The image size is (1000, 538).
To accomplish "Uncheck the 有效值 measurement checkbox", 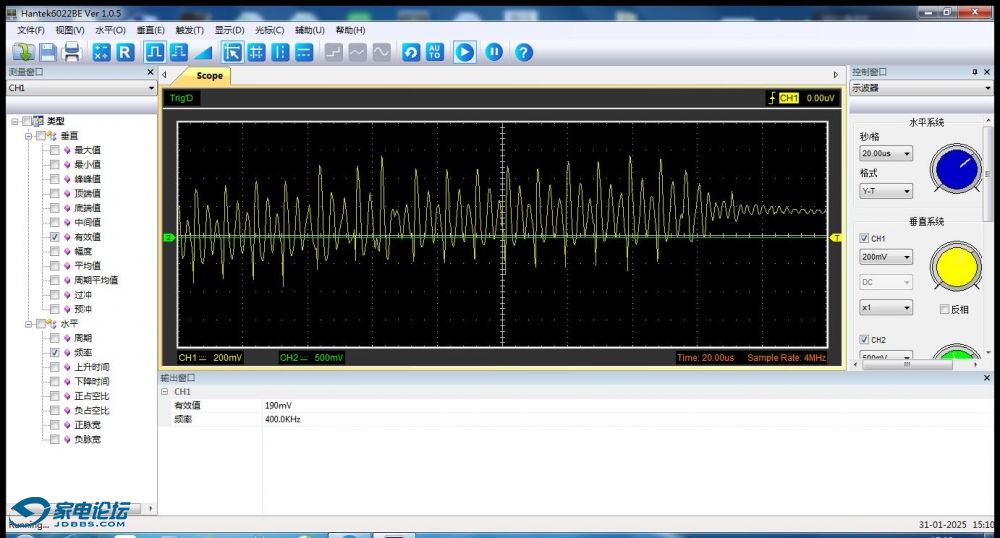I will (54, 236).
